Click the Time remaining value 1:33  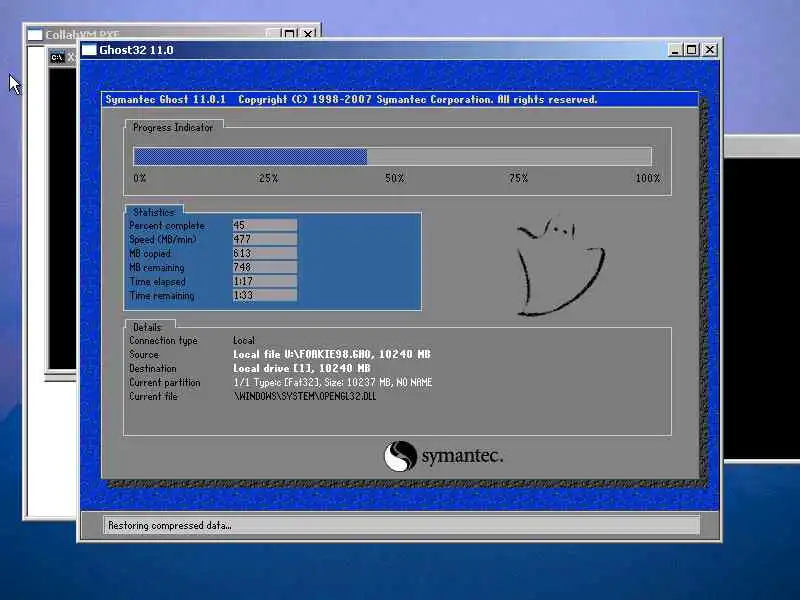[265, 295]
